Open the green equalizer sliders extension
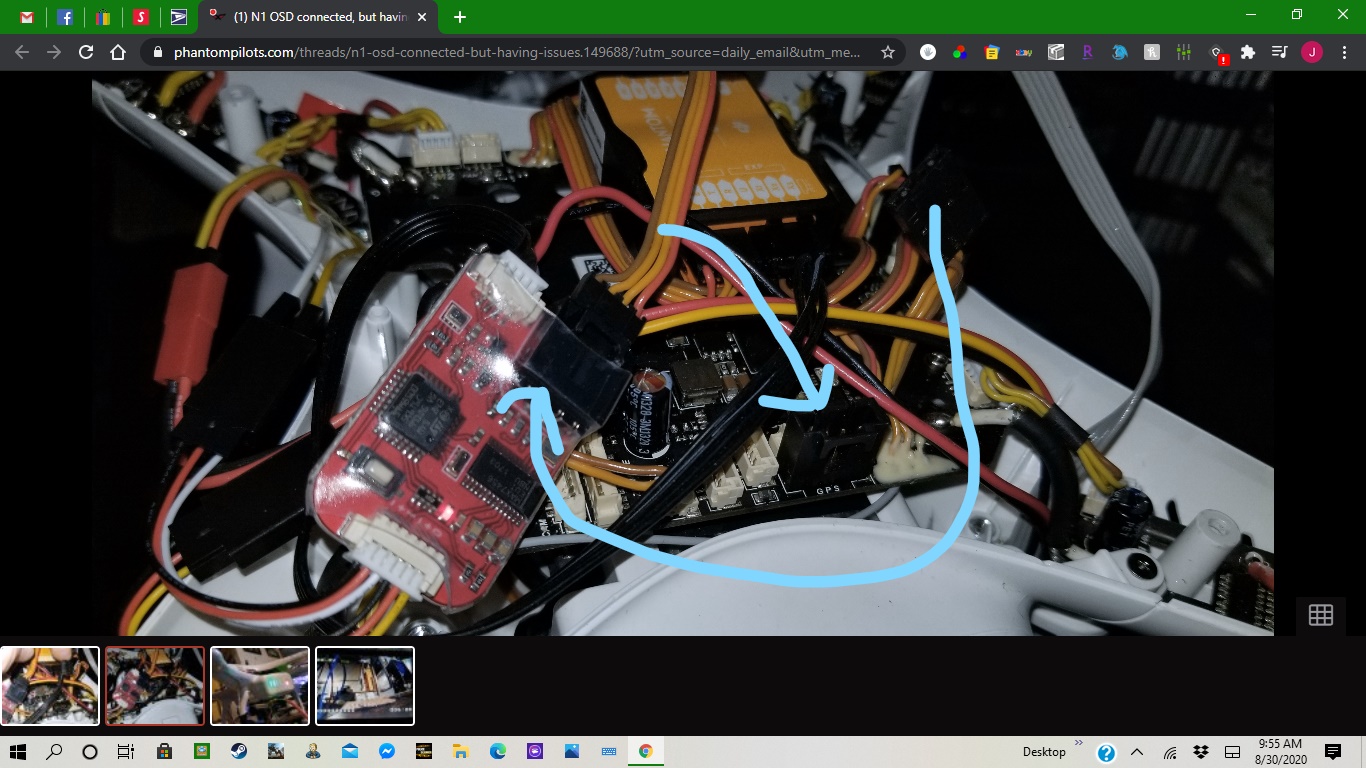The width and height of the screenshot is (1366, 768). [x=1184, y=52]
